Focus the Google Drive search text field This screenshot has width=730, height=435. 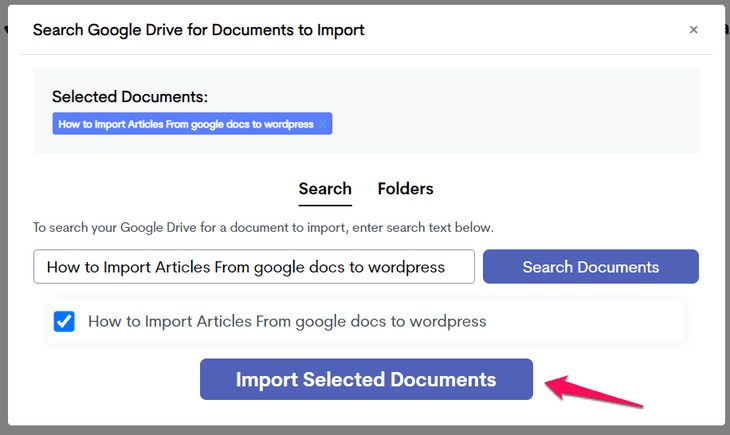click(254, 267)
